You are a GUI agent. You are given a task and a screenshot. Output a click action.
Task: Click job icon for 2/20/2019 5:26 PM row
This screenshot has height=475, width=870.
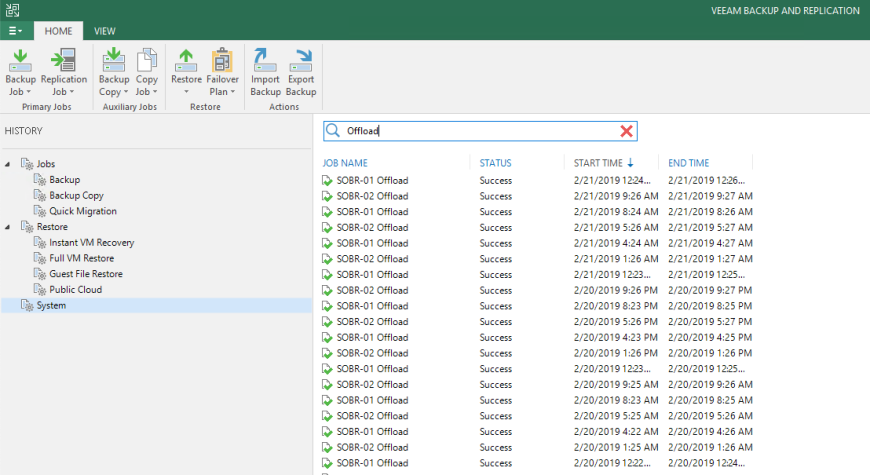coord(327,322)
